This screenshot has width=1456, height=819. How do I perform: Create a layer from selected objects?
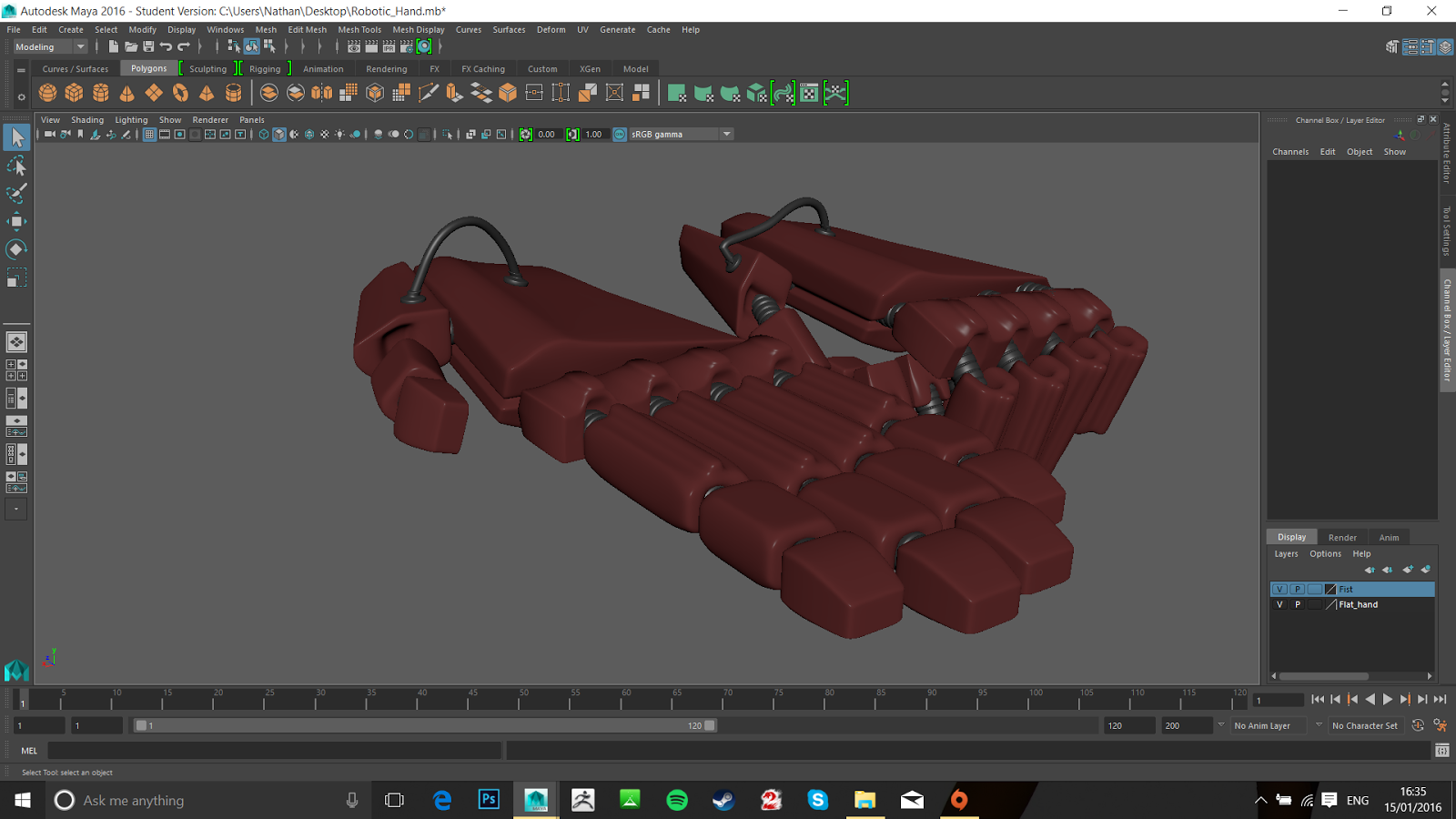(1425, 570)
